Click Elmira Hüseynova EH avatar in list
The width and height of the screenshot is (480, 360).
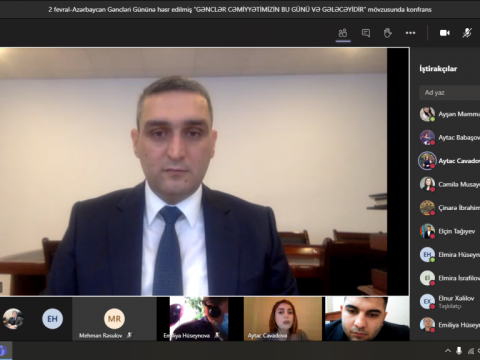click(427, 255)
